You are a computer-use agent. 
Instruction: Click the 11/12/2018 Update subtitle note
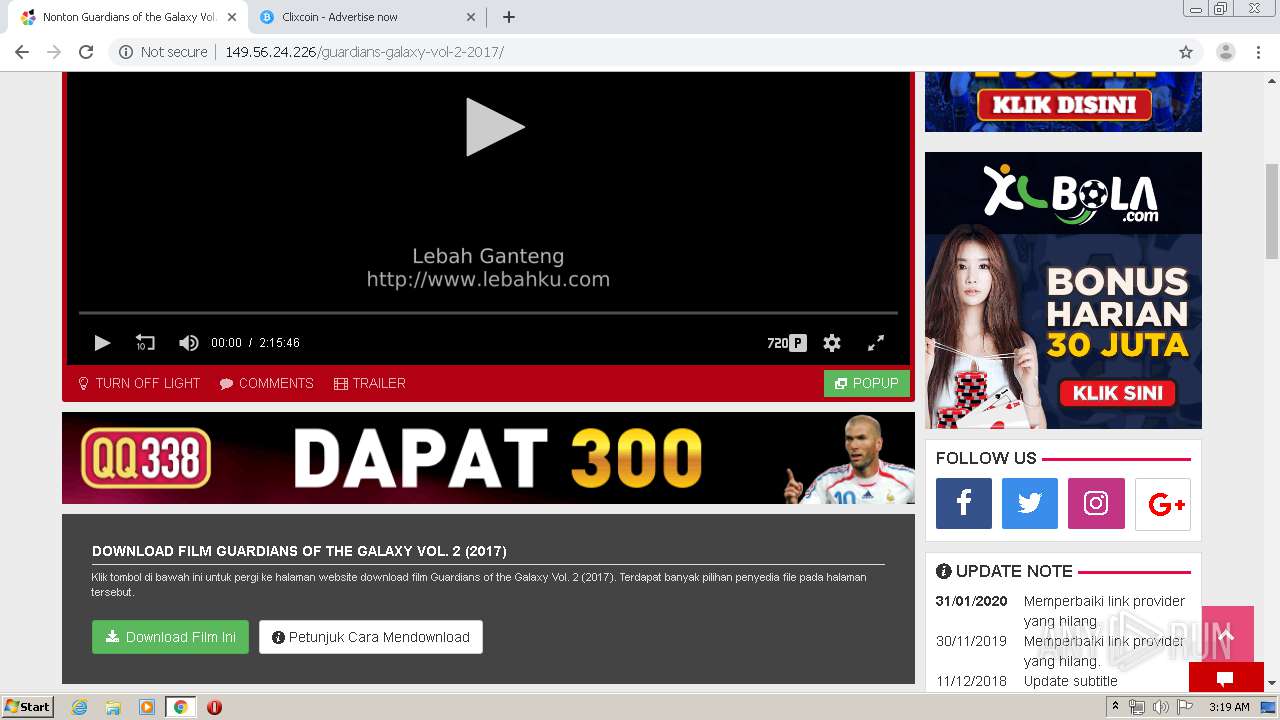[1027, 681]
